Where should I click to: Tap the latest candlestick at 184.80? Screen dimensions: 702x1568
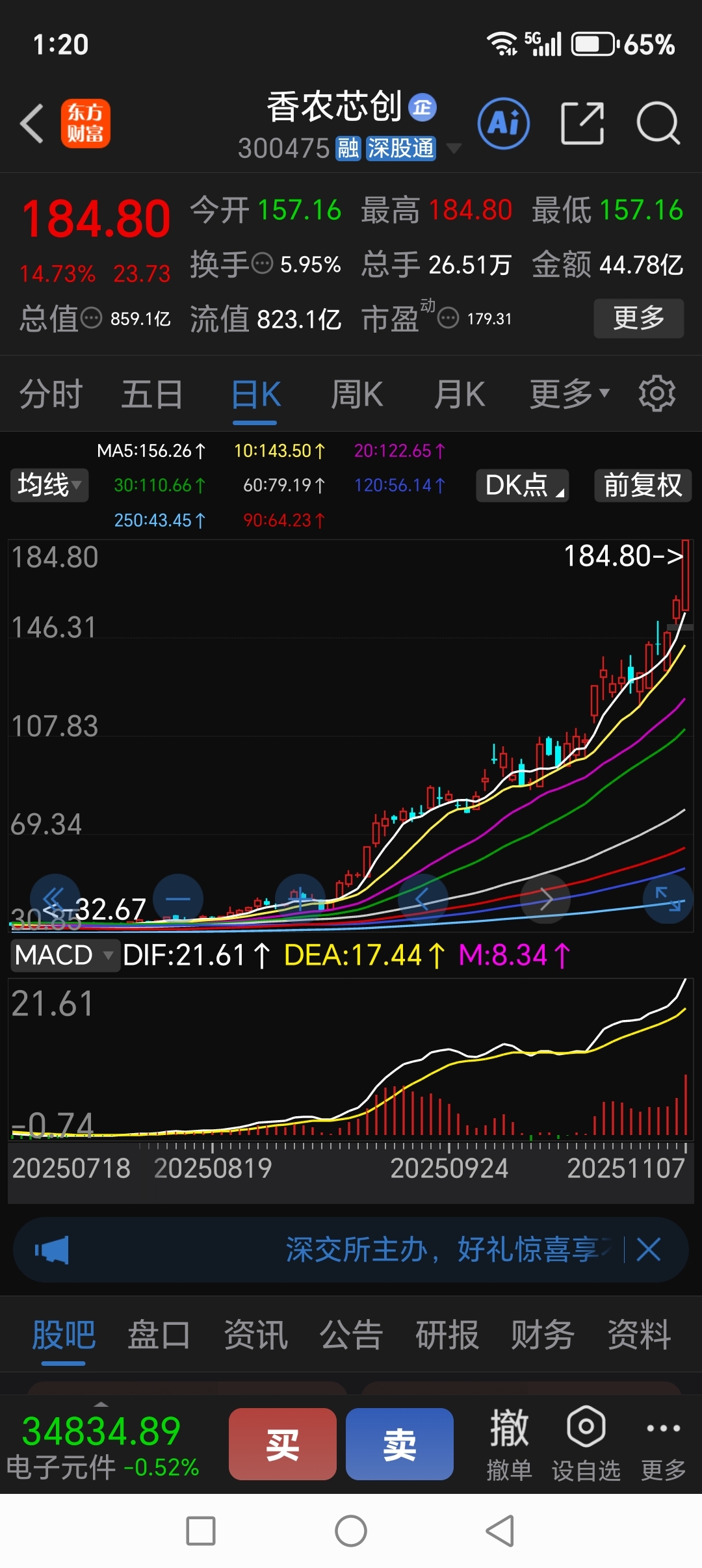click(685, 575)
